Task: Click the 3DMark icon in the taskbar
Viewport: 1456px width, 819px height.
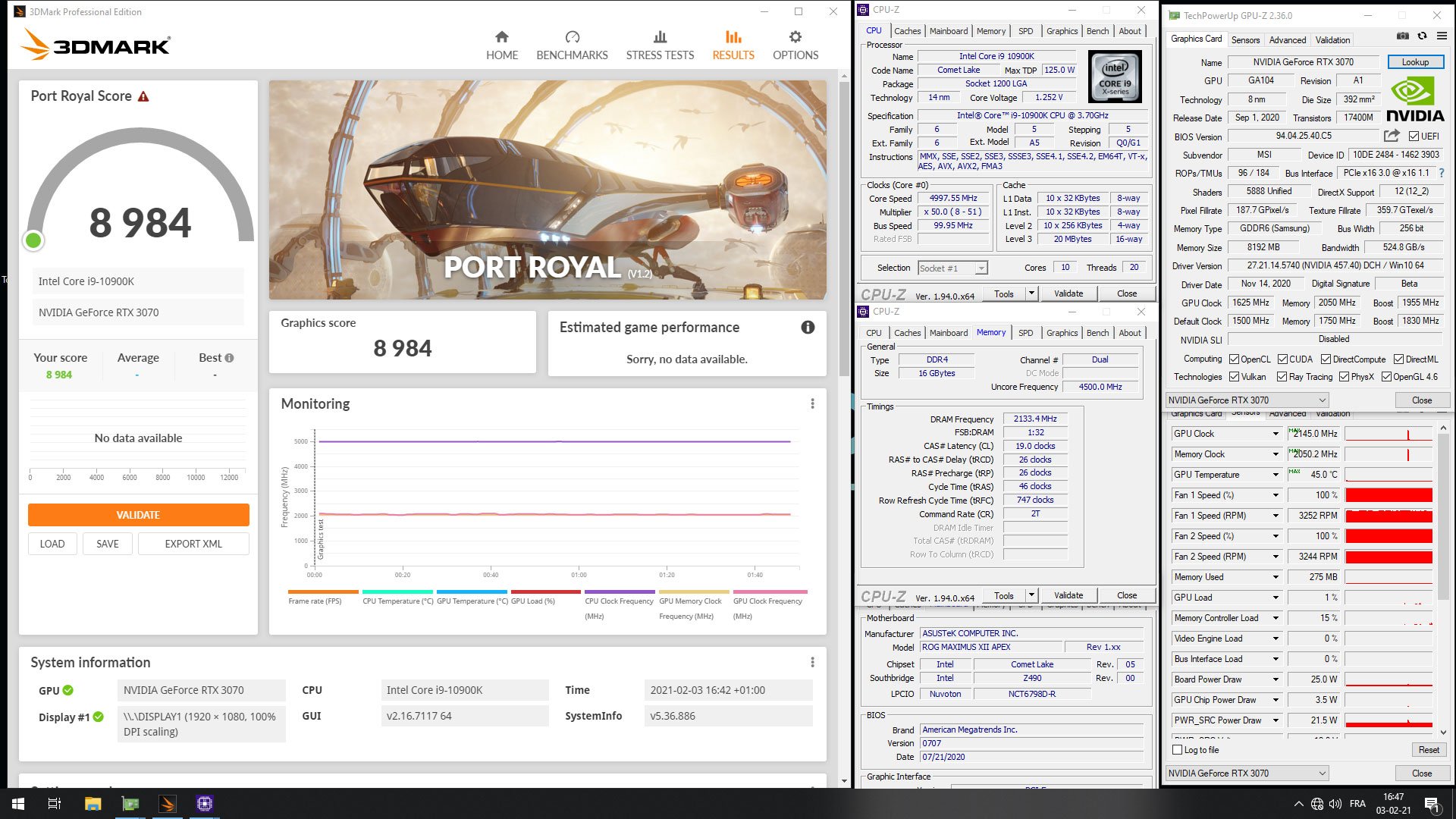Action: [168, 804]
